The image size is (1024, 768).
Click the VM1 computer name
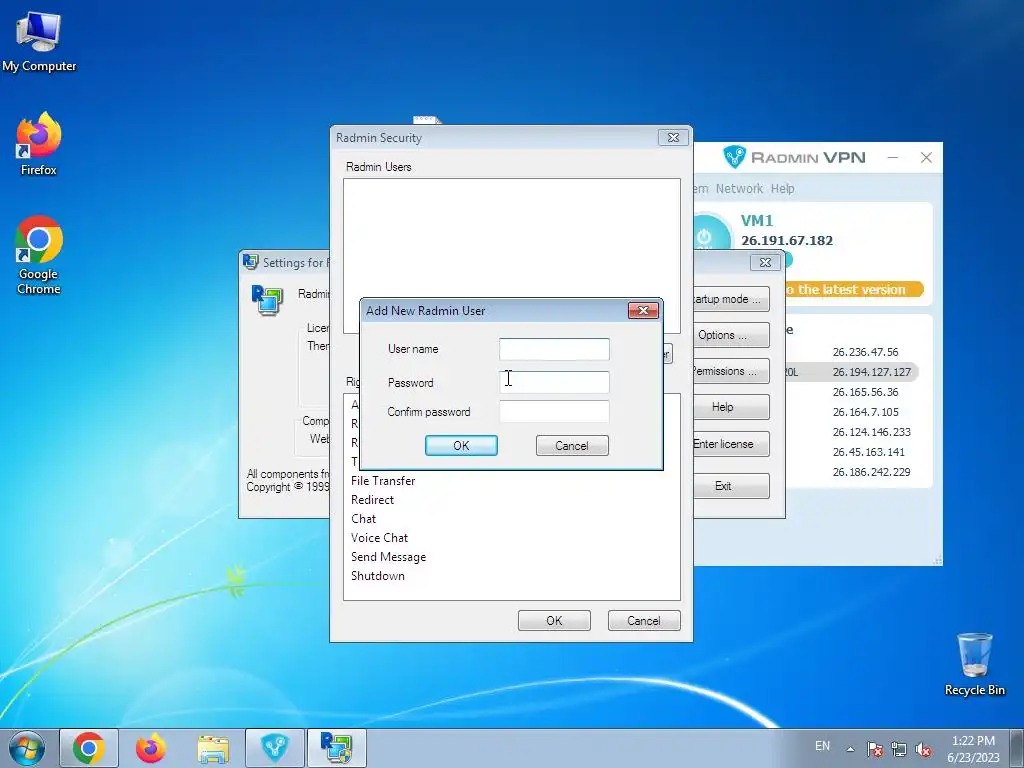[x=756, y=221]
